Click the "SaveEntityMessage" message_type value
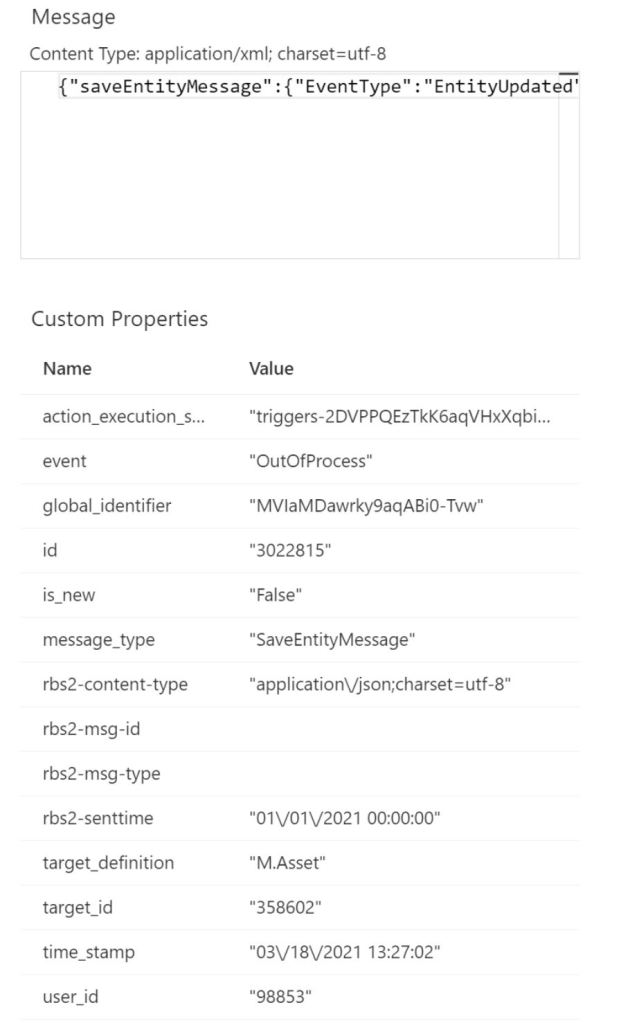The width and height of the screenshot is (621, 1023). [x=332, y=639]
